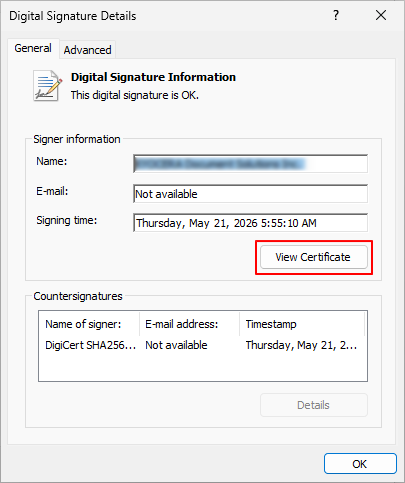The height and width of the screenshot is (483, 405).
Task: Click the 'This digital signature is OK.' text
Action: [135, 95]
